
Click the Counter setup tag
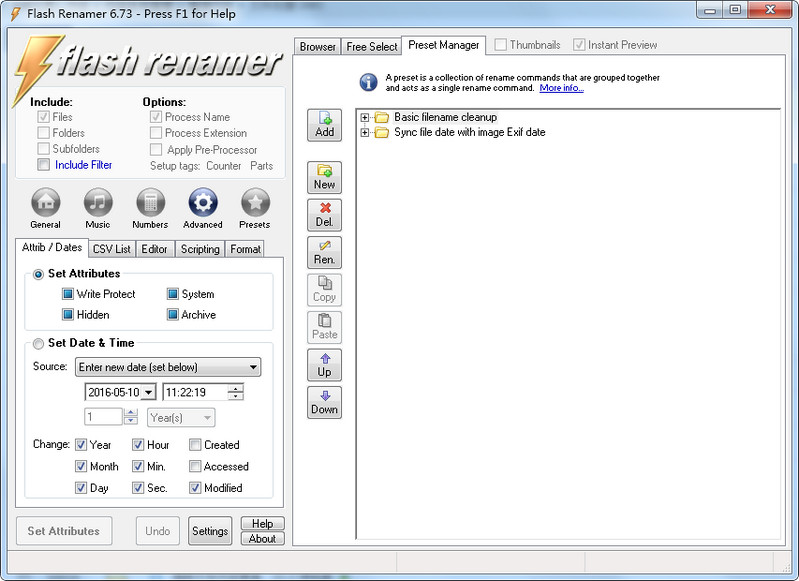pos(224,166)
